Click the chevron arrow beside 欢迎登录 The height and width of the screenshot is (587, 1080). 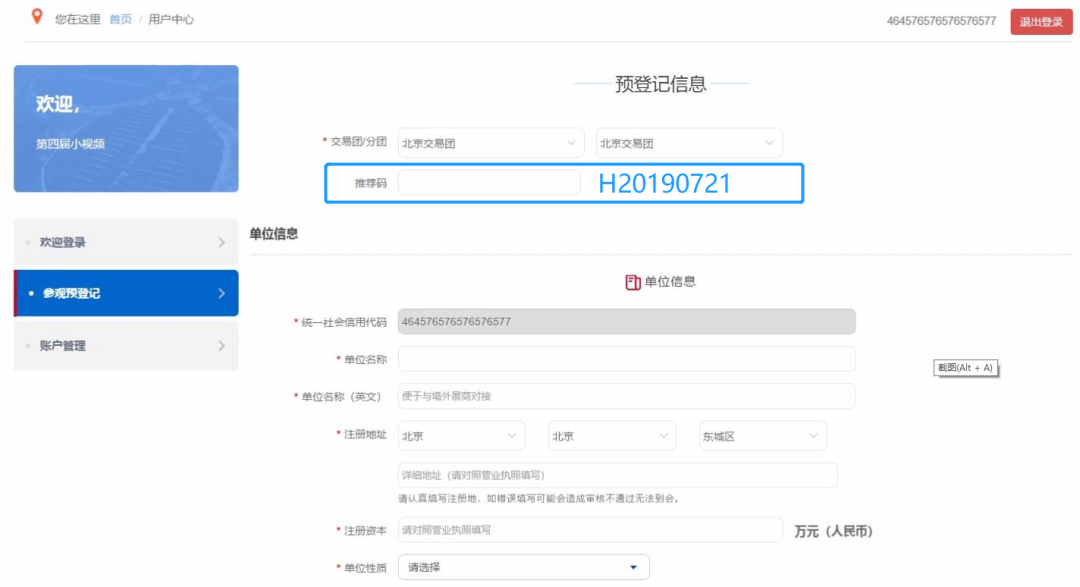221,242
